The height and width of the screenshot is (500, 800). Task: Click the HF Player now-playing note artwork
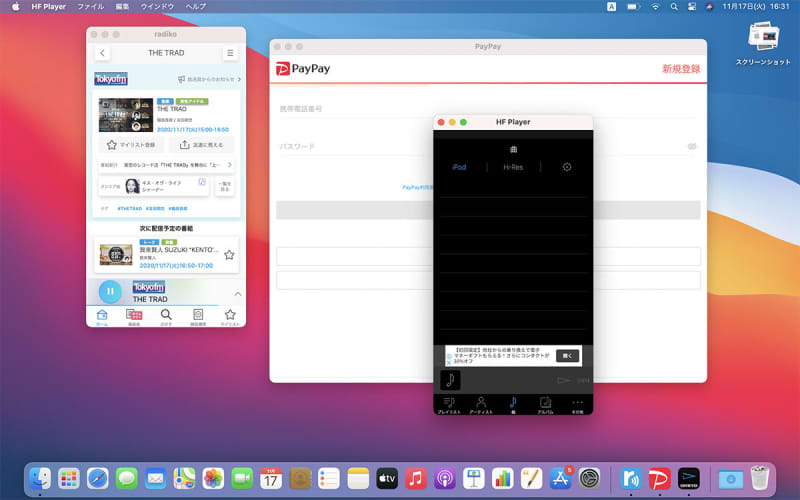tap(450, 380)
